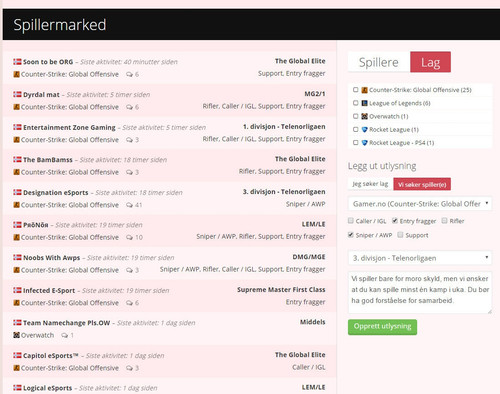Click the Opprett utlysning button
The width and height of the screenshot is (500, 394).
tap(382, 327)
